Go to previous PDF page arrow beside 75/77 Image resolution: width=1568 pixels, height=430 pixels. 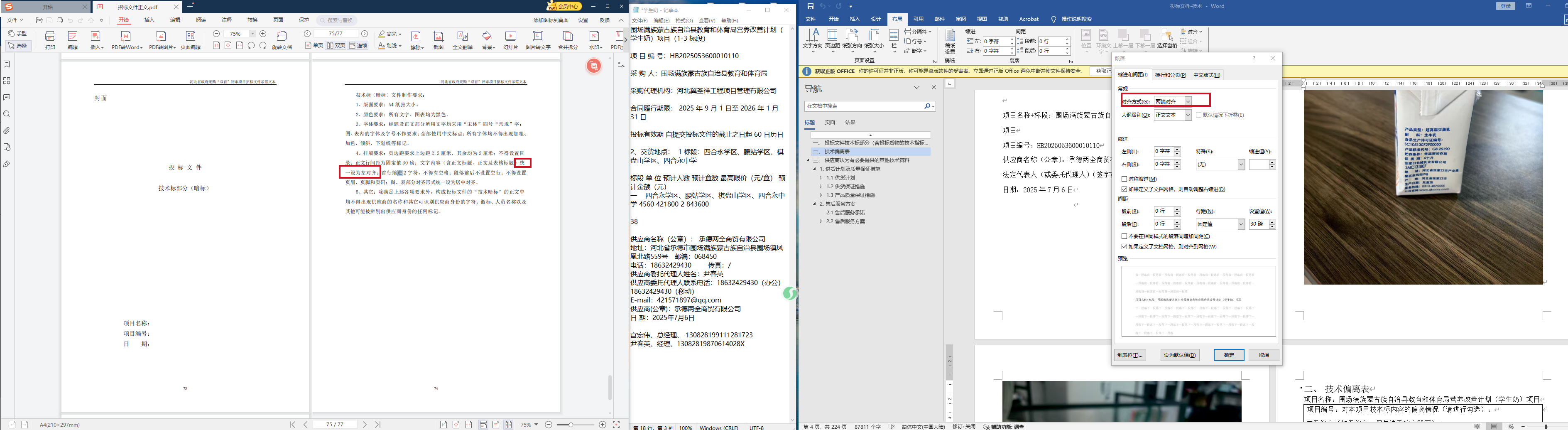[307, 34]
